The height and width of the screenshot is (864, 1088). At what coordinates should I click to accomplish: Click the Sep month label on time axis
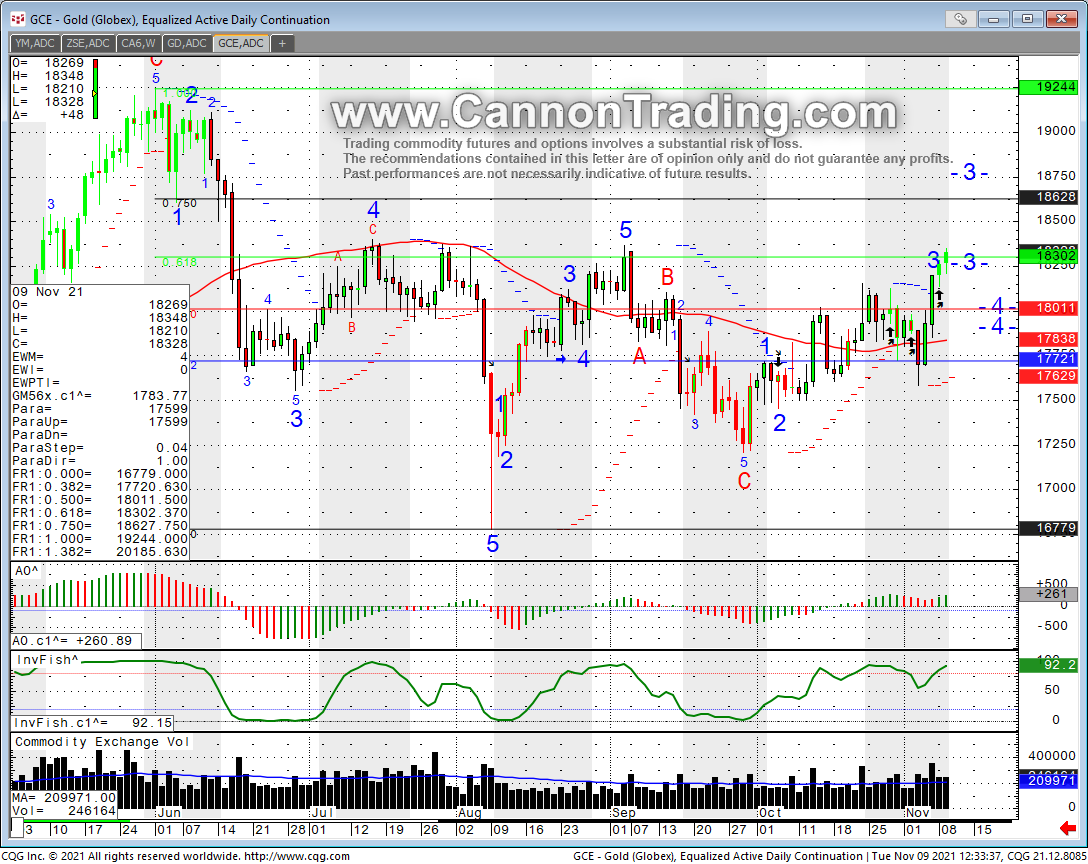pyautogui.click(x=624, y=813)
